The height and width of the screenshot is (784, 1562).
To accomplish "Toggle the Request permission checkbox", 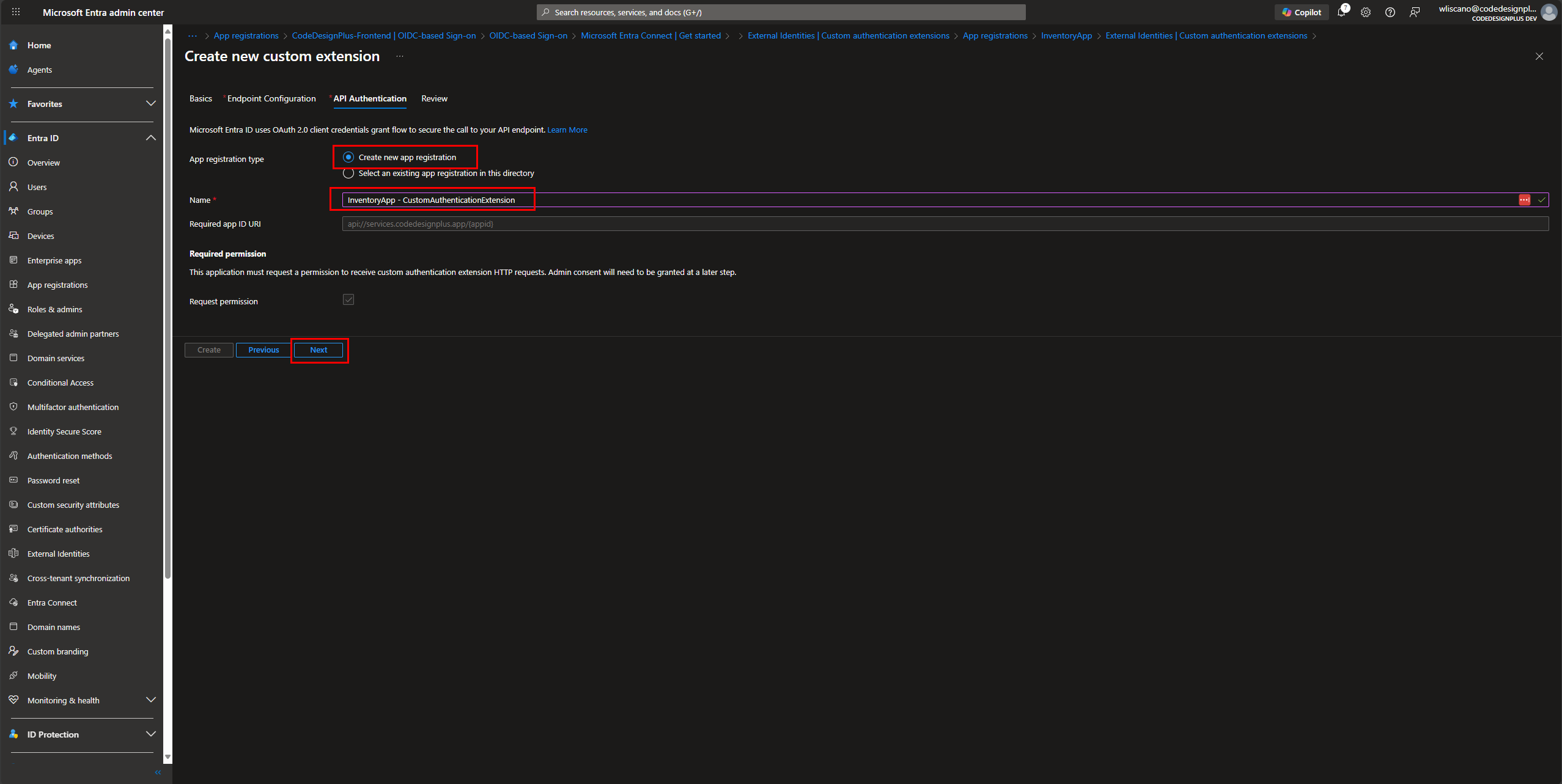I will pos(348,299).
